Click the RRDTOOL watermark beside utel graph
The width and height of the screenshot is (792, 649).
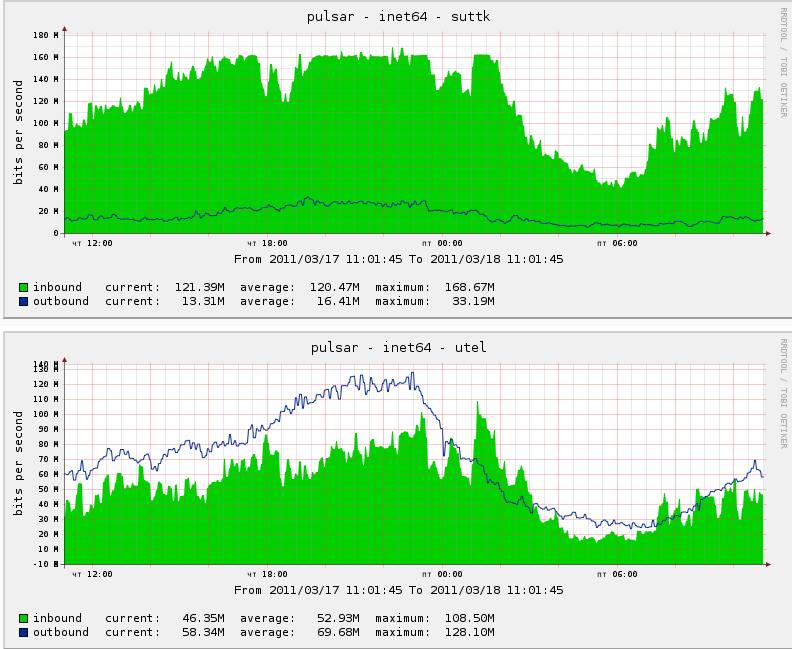[x=783, y=394]
